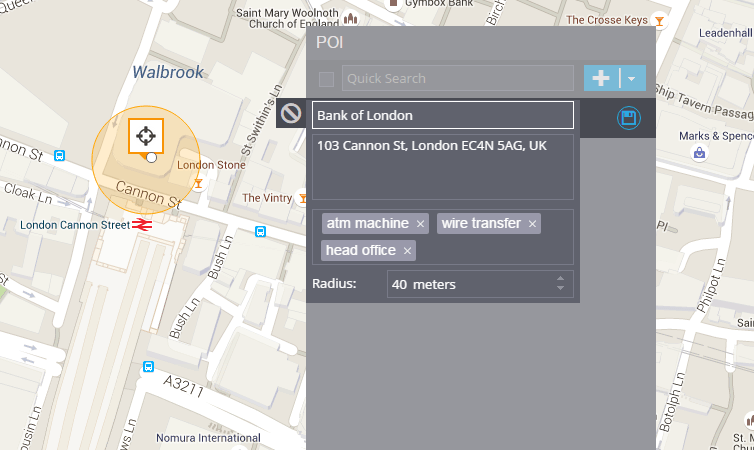Click the POI panel title
Image resolution: width=754 pixels, height=450 pixels.
pos(329,42)
